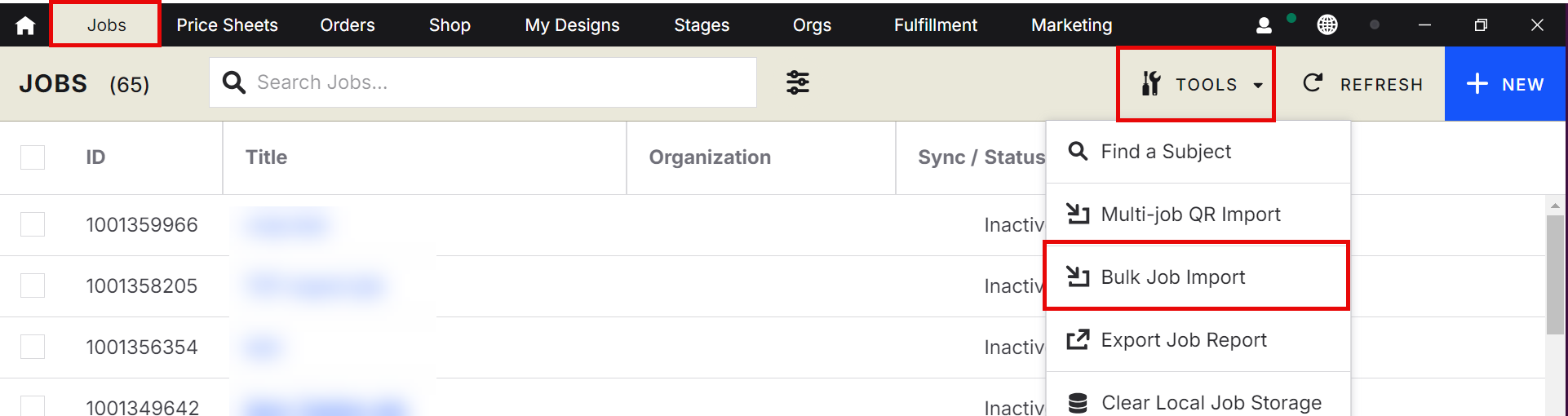Check the box for job 1001358205
The image size is (1568, 416).
(33, 285)
